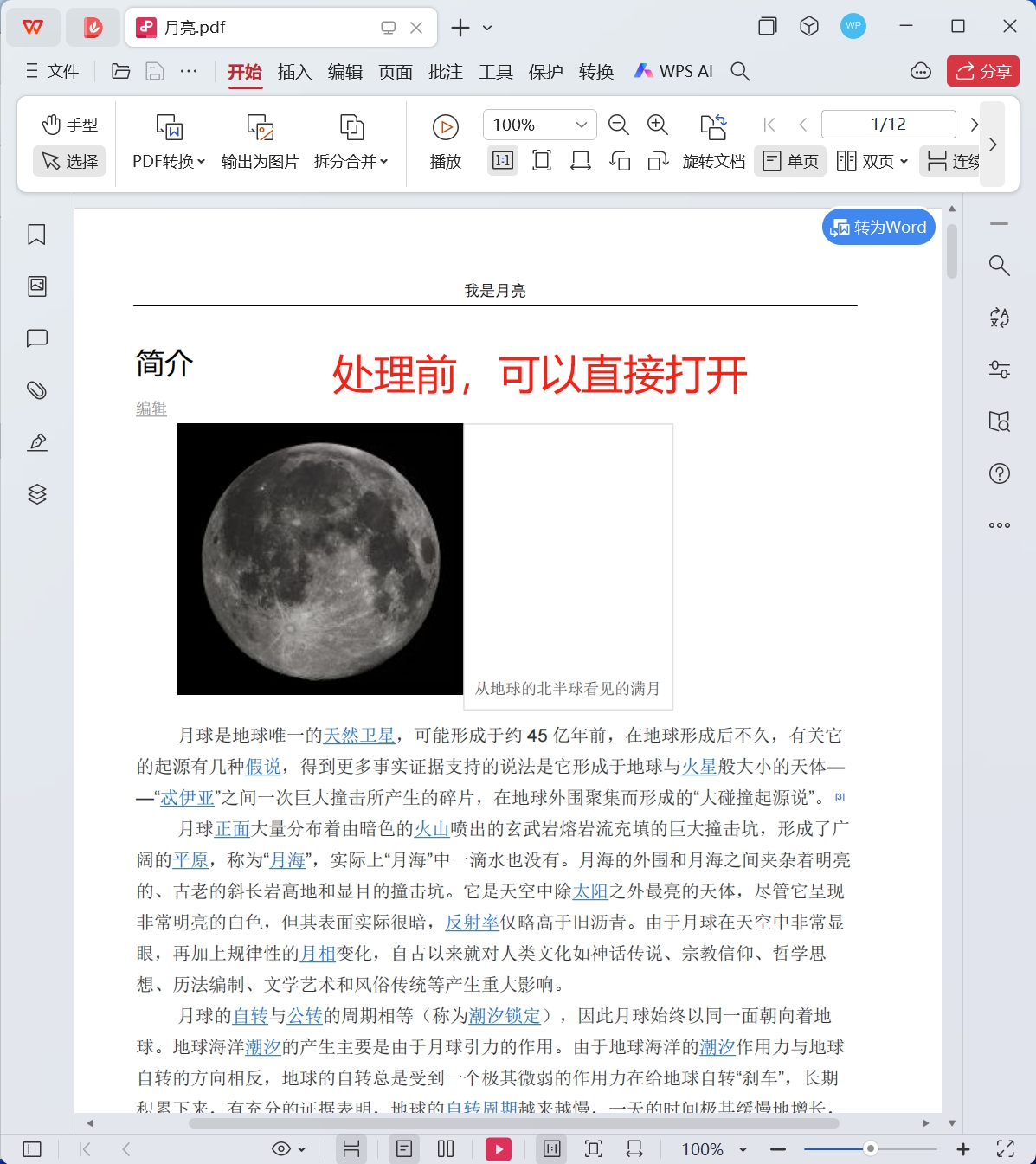Click the zoom out magnifier icon
1036x1164 pixels.
click(x=618, y=125)
